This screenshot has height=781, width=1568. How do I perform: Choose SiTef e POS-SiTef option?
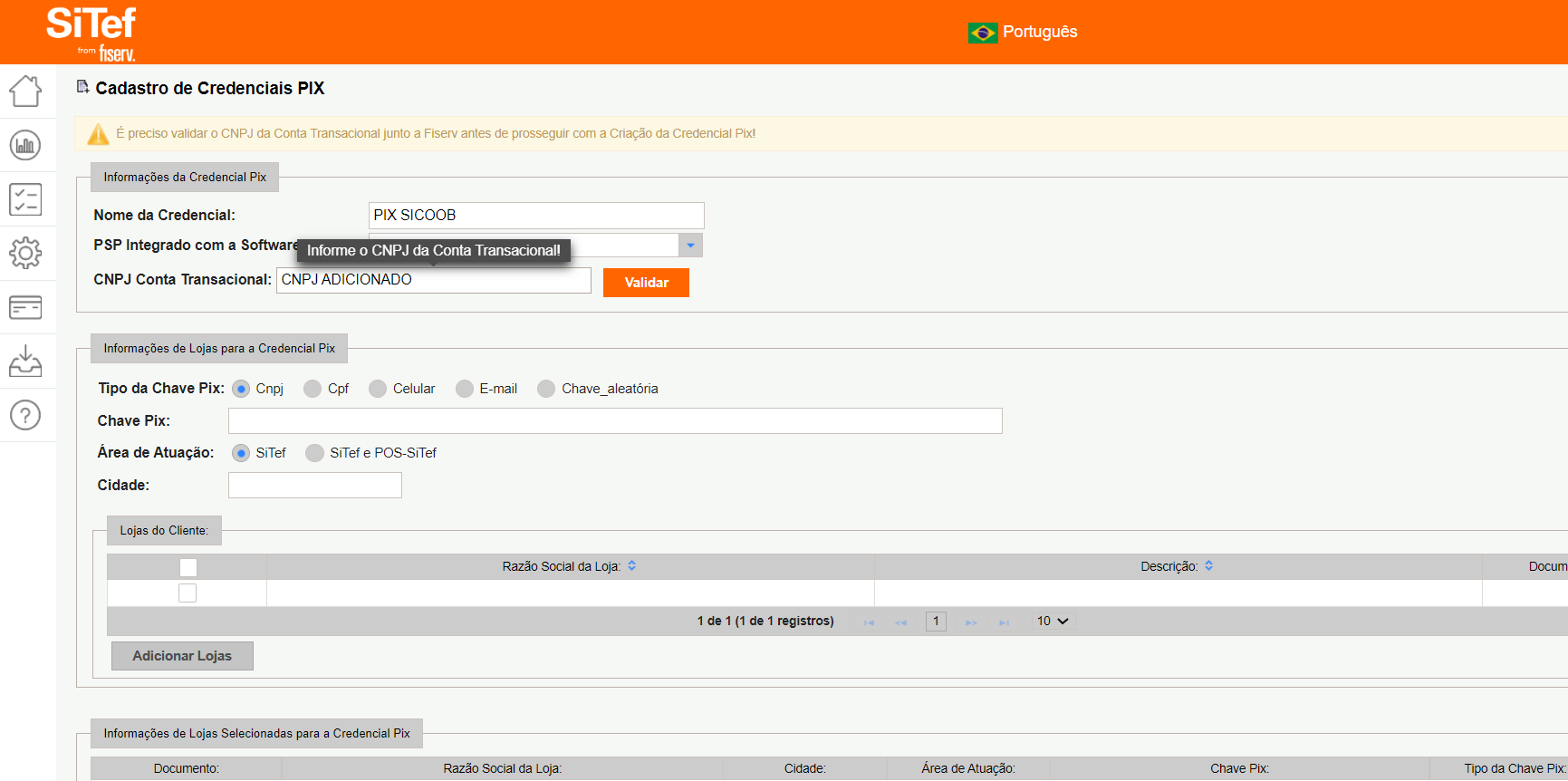pyautogui.click(x=314, y=453)
